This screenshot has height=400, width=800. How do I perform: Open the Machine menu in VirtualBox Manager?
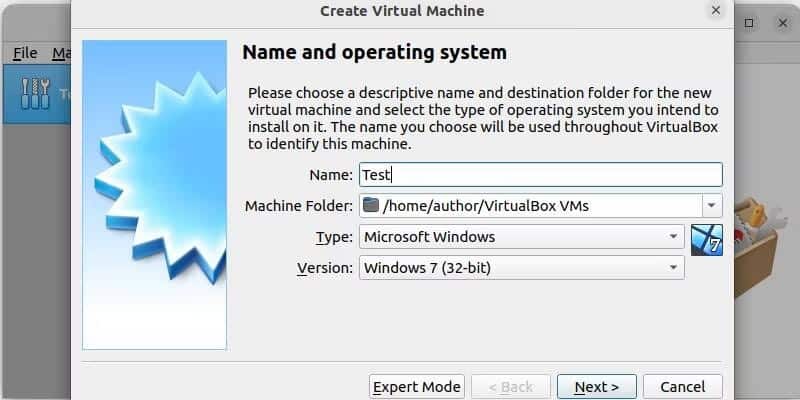(x=61, y=53)
